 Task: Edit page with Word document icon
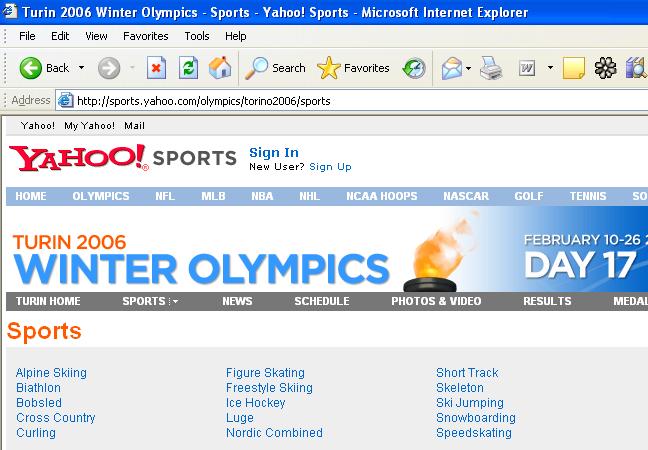tap(527, 68)
